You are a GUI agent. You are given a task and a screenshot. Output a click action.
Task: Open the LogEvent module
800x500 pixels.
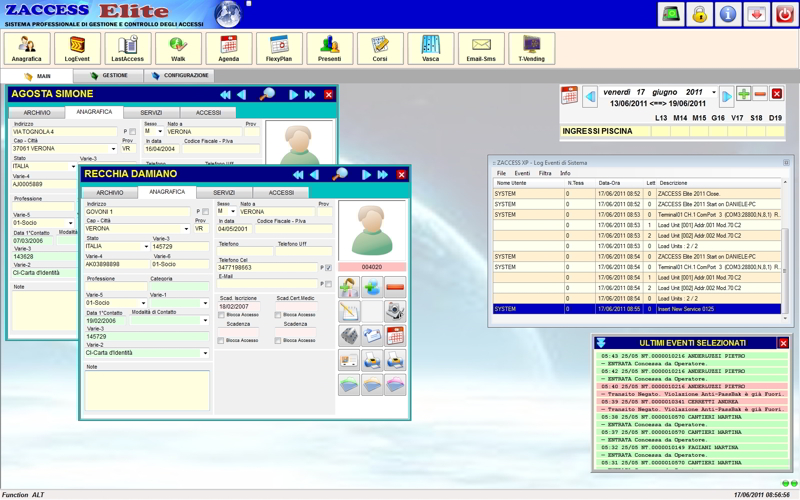click(77, 48)
